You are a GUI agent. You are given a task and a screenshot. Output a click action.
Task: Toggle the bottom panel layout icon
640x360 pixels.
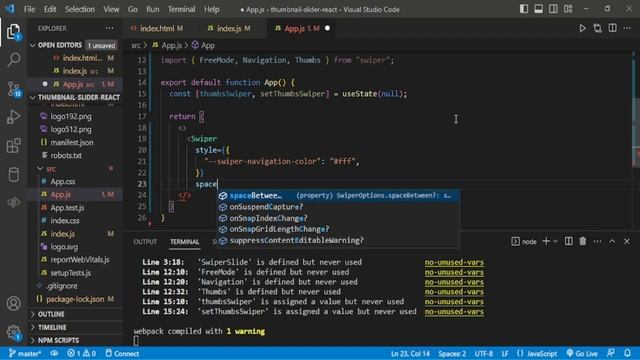[x=539, y=9]
